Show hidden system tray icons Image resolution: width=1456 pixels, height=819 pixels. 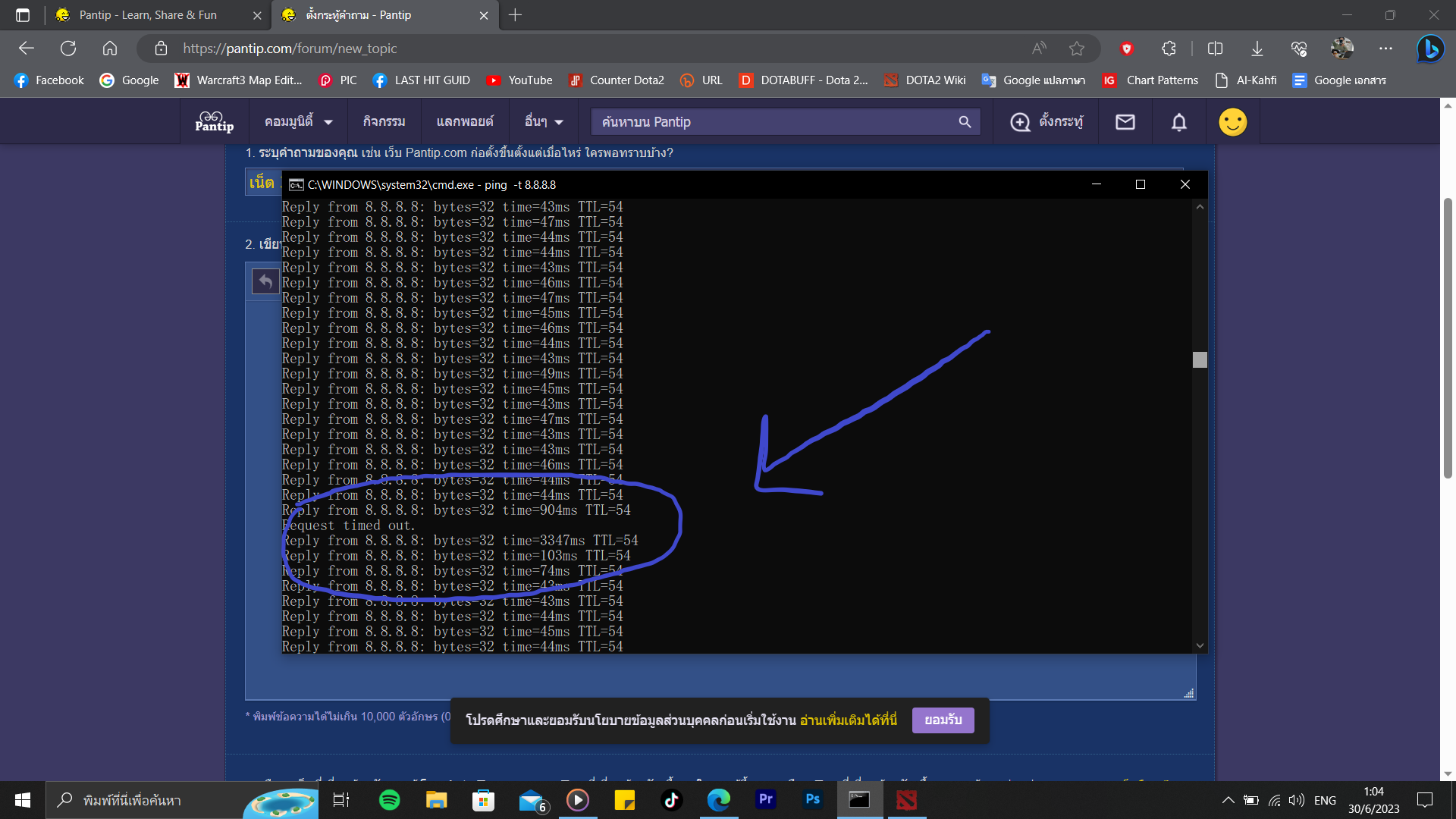[x=1228, y=800]
